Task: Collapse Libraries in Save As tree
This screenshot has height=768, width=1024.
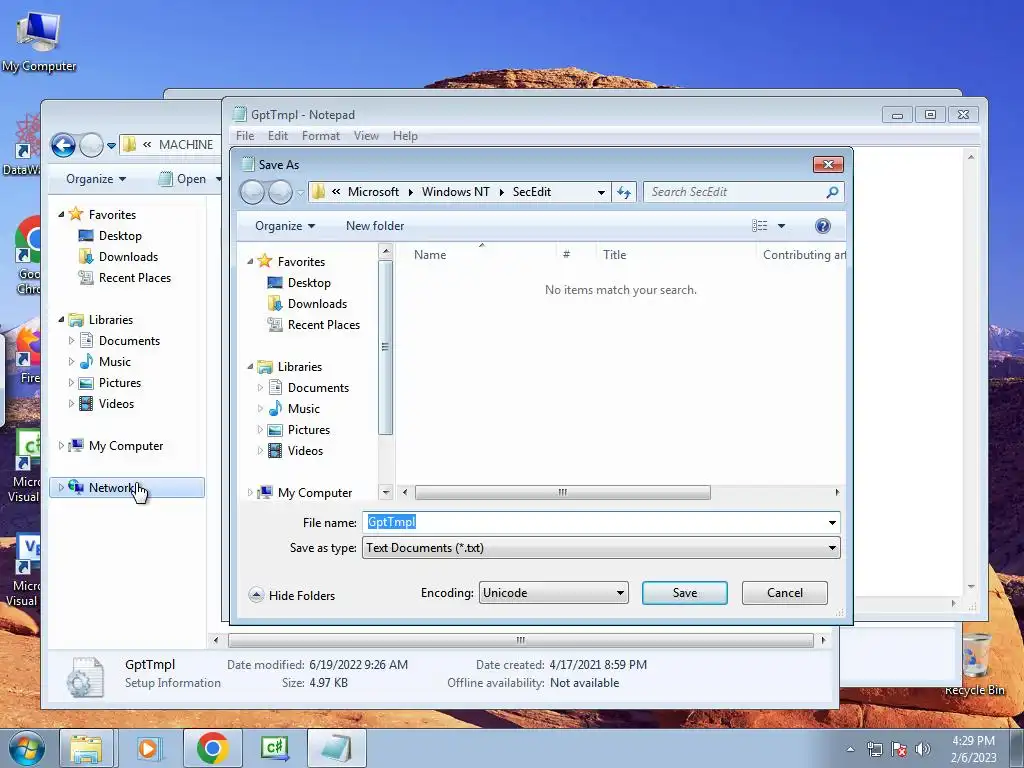Action: [x=250, y=366]
